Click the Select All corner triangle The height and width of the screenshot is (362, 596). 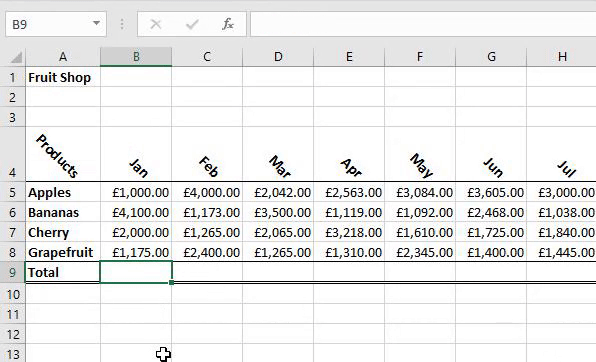pyautogui.click(x=16, y=57)
